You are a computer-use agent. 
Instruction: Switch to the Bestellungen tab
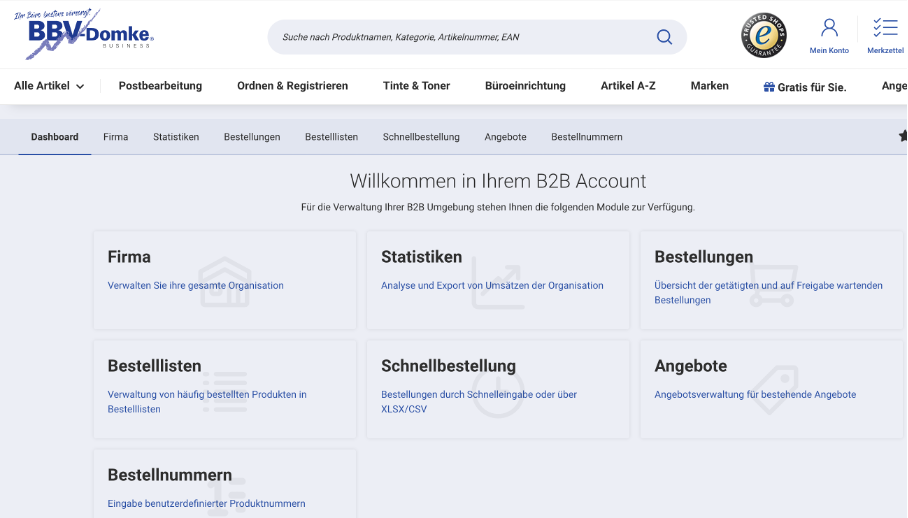pyautogui.click(x=252, y=137)
